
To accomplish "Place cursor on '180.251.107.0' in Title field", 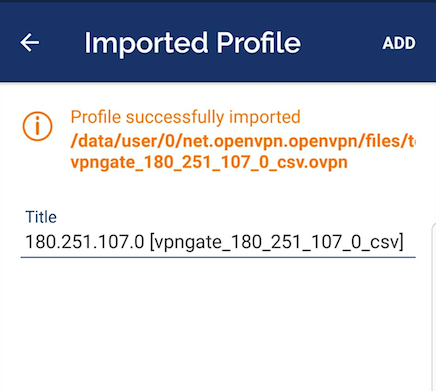I will 85,242.
